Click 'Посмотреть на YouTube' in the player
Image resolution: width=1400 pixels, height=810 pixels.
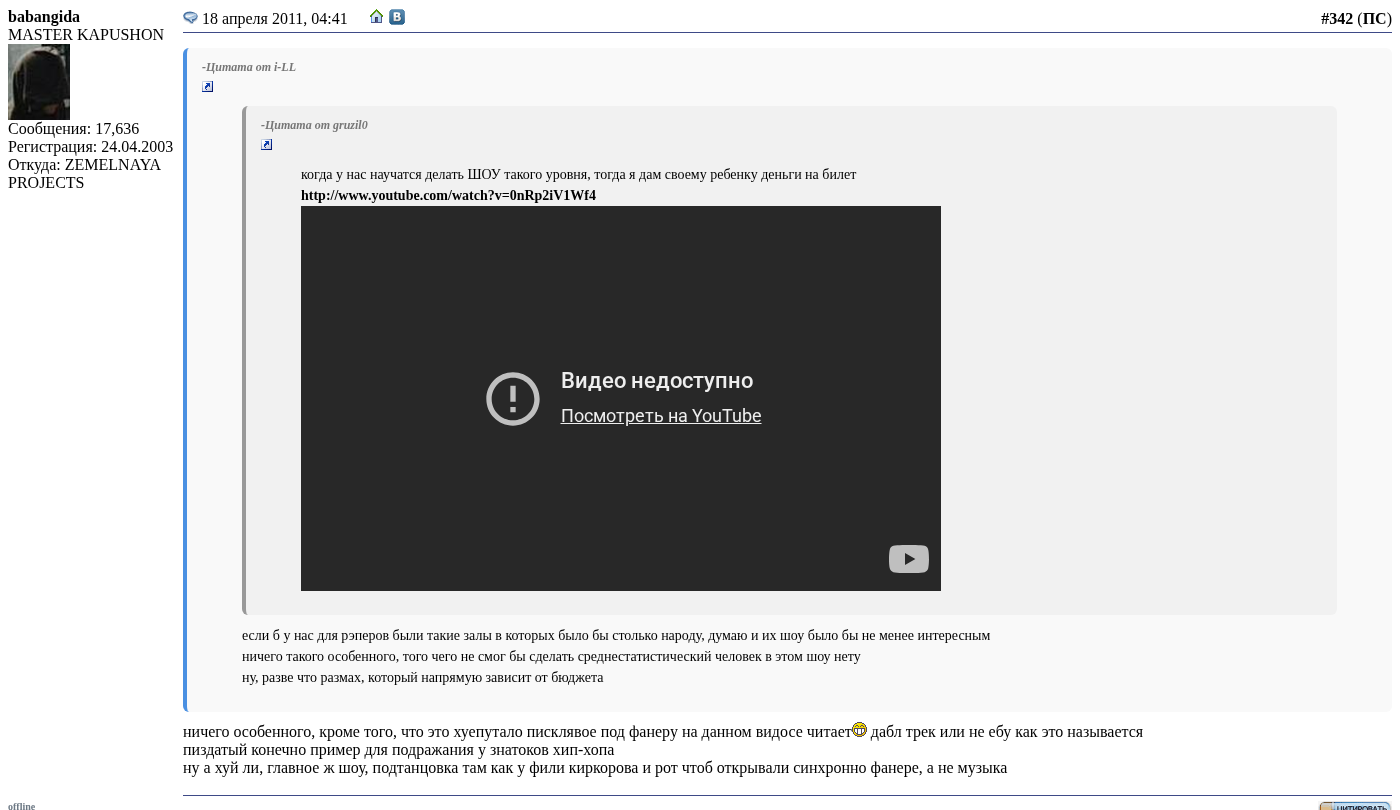[660, 416]
